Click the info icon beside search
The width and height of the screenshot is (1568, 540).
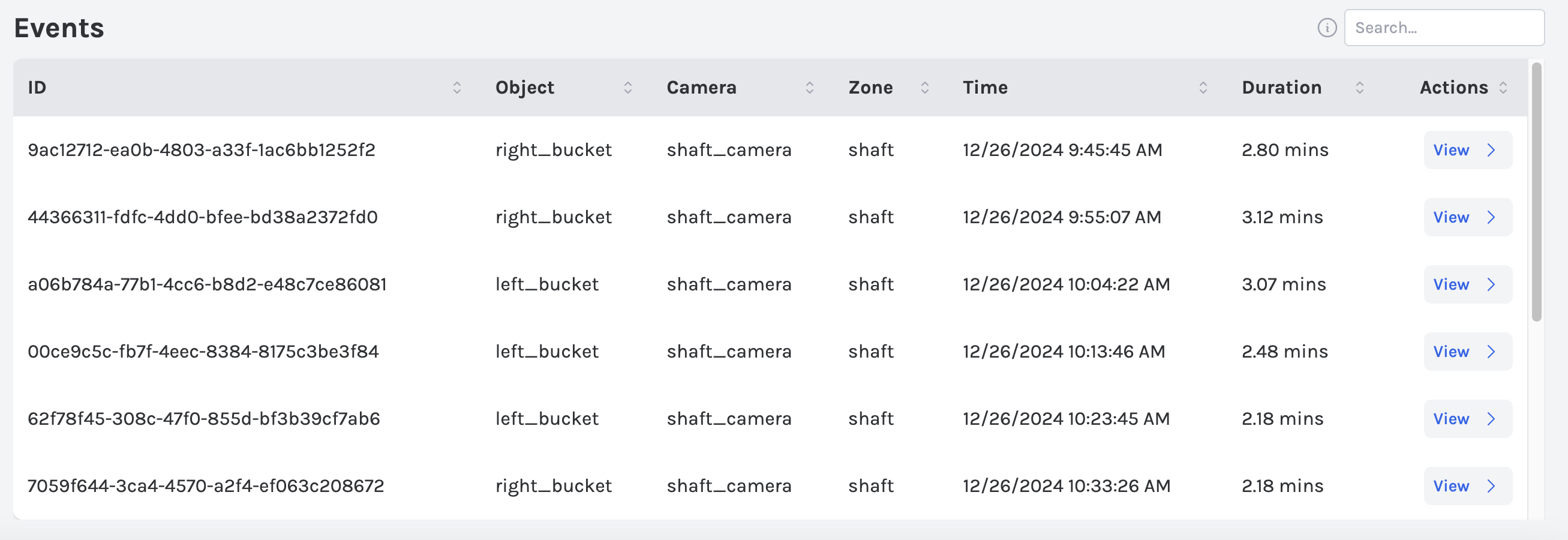point(1327,28)
